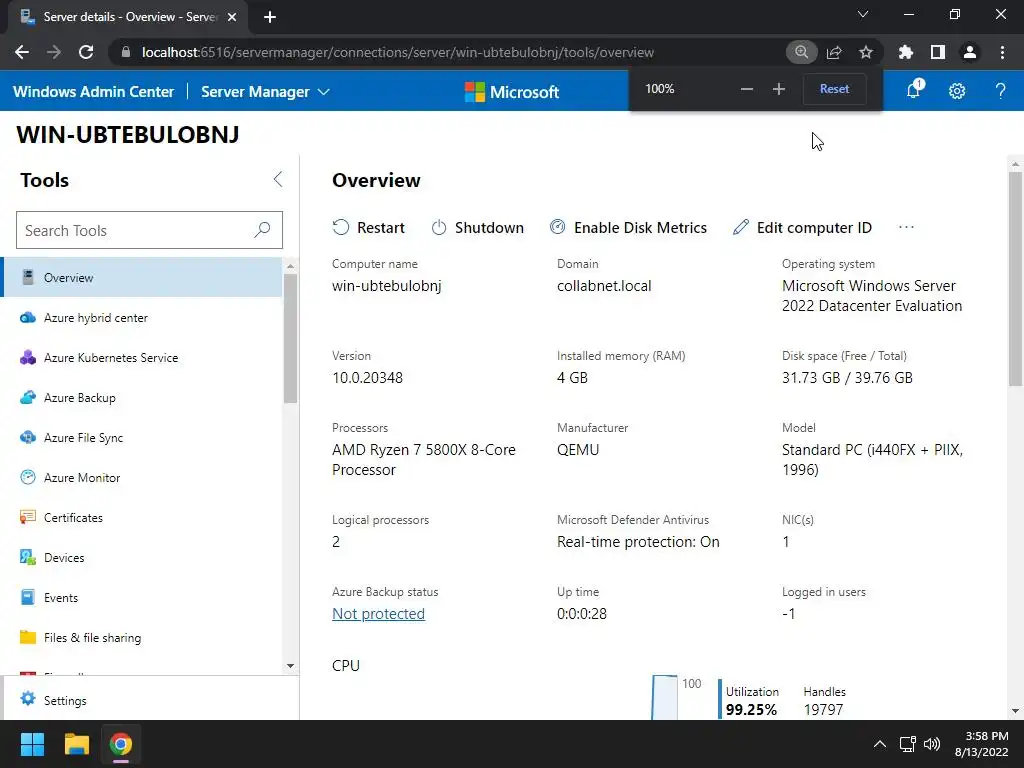Viewport: 1024px width, 768px height.
Task: Toggle the Chrome side panel
Action: coord(938,52)
